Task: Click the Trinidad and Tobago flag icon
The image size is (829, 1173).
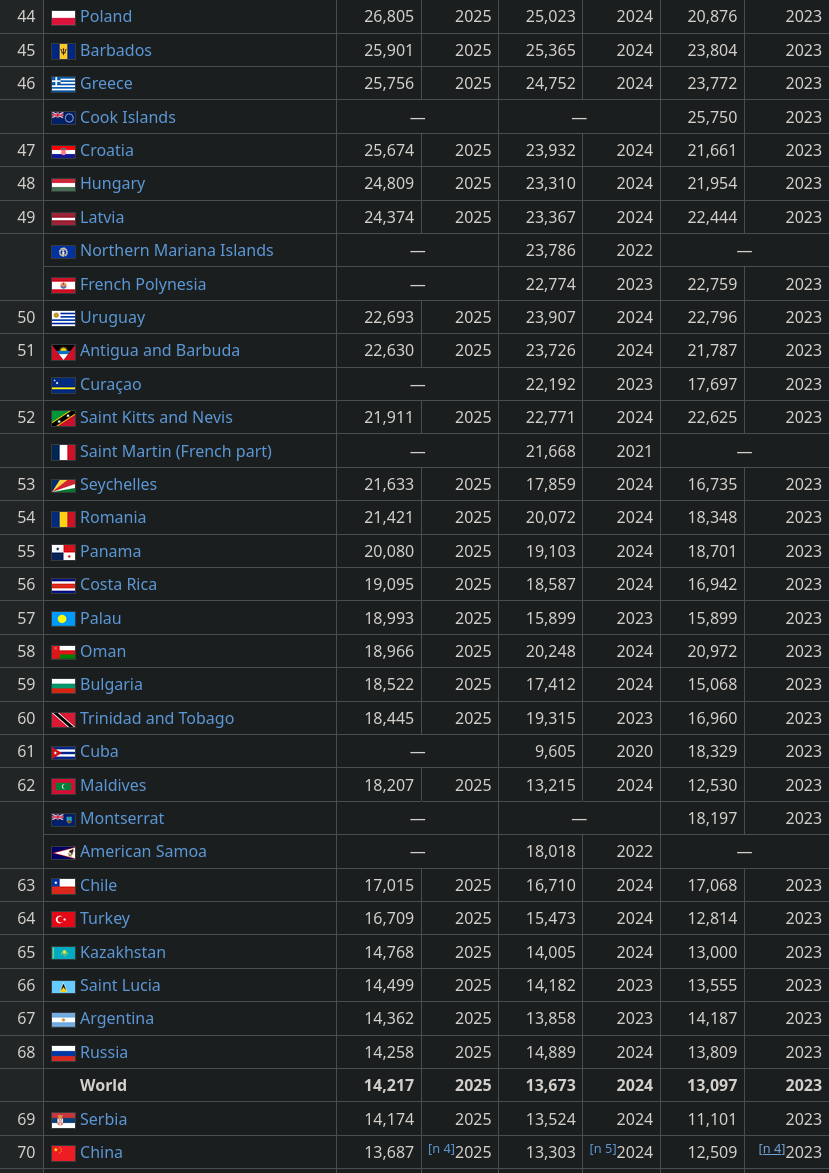Action: [63, 720]
